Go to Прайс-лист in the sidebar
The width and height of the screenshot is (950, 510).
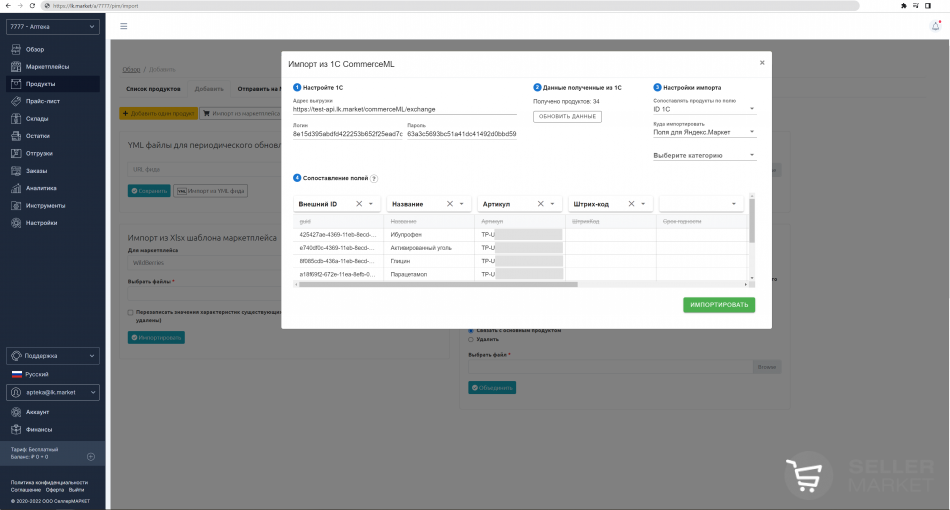41,101
